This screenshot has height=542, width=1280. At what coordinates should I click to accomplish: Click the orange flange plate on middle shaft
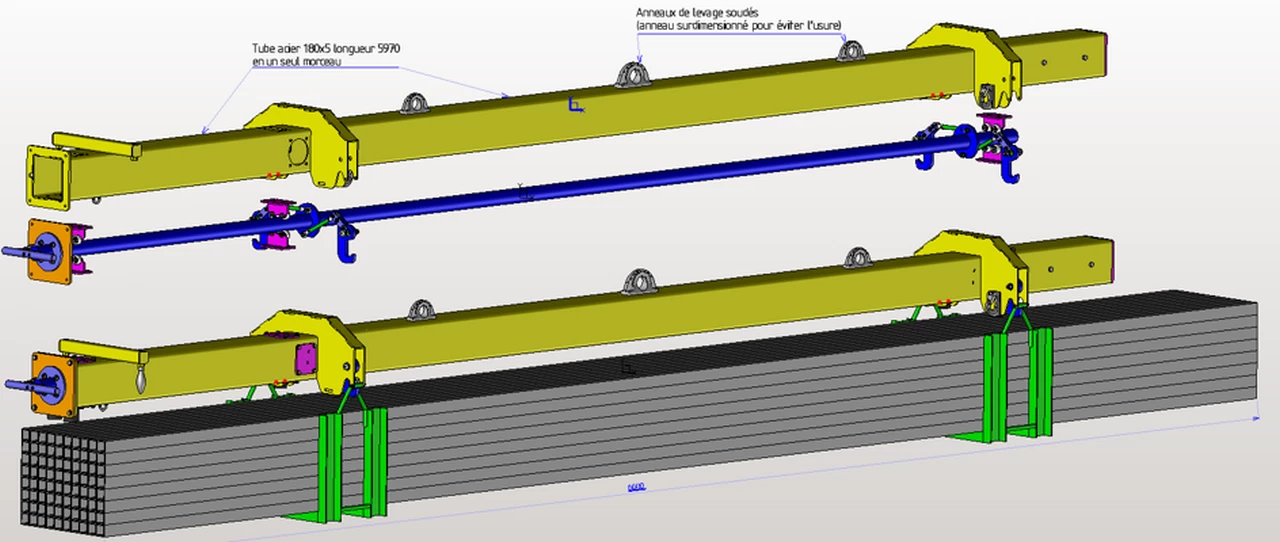pyautogui.click(x=49, y=249)
